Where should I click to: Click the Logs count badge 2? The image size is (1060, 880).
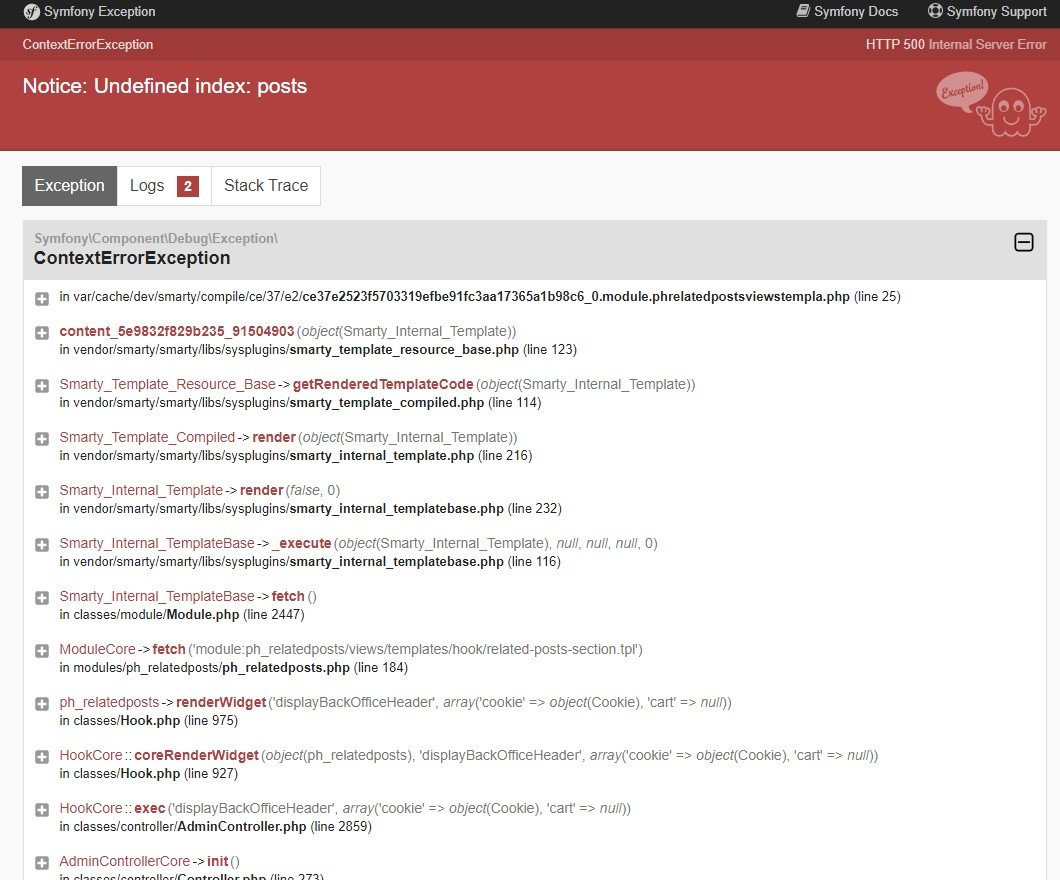188,186
